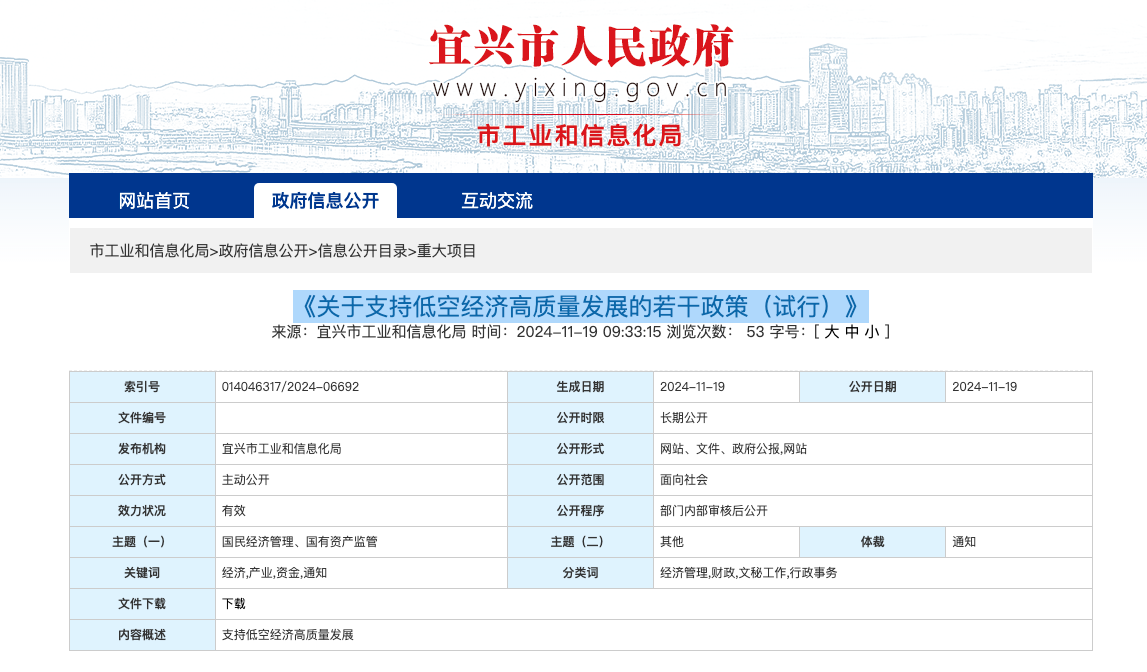The height and width of the screenshot is (672, 1147).
Task: Click the www.yixing.gov.cn address in the header
Action: tap(580, 89)
